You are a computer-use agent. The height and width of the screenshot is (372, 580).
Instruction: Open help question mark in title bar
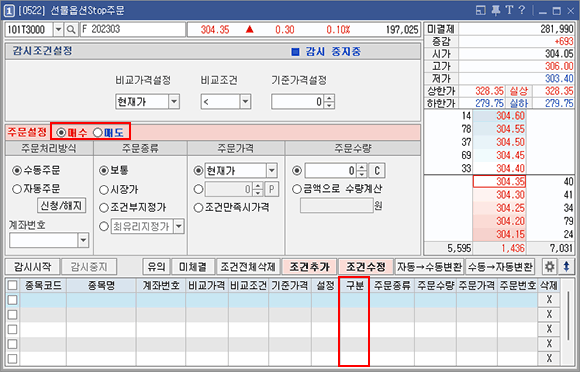(522, 10)
